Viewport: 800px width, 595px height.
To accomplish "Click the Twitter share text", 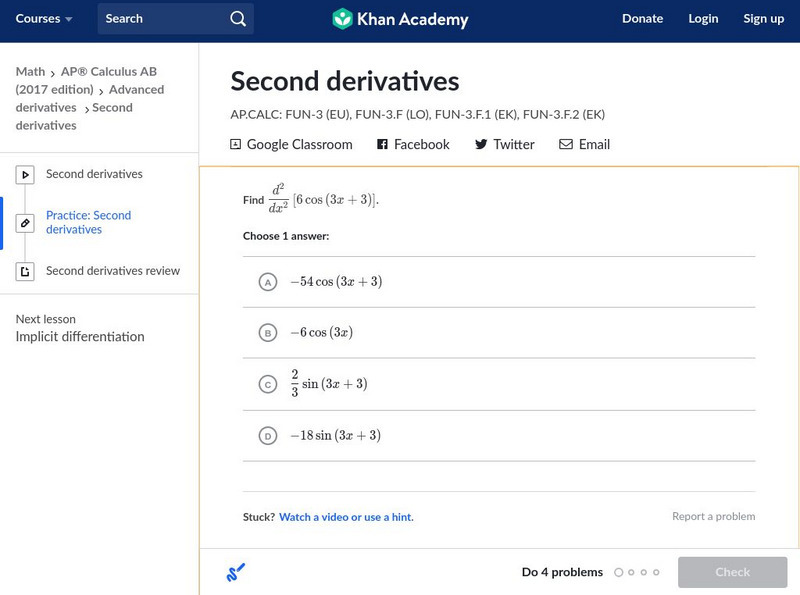I will 514,144.
